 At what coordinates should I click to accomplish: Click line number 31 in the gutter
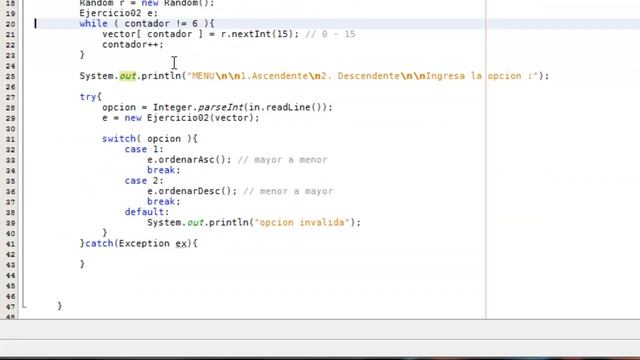point(10,140)
